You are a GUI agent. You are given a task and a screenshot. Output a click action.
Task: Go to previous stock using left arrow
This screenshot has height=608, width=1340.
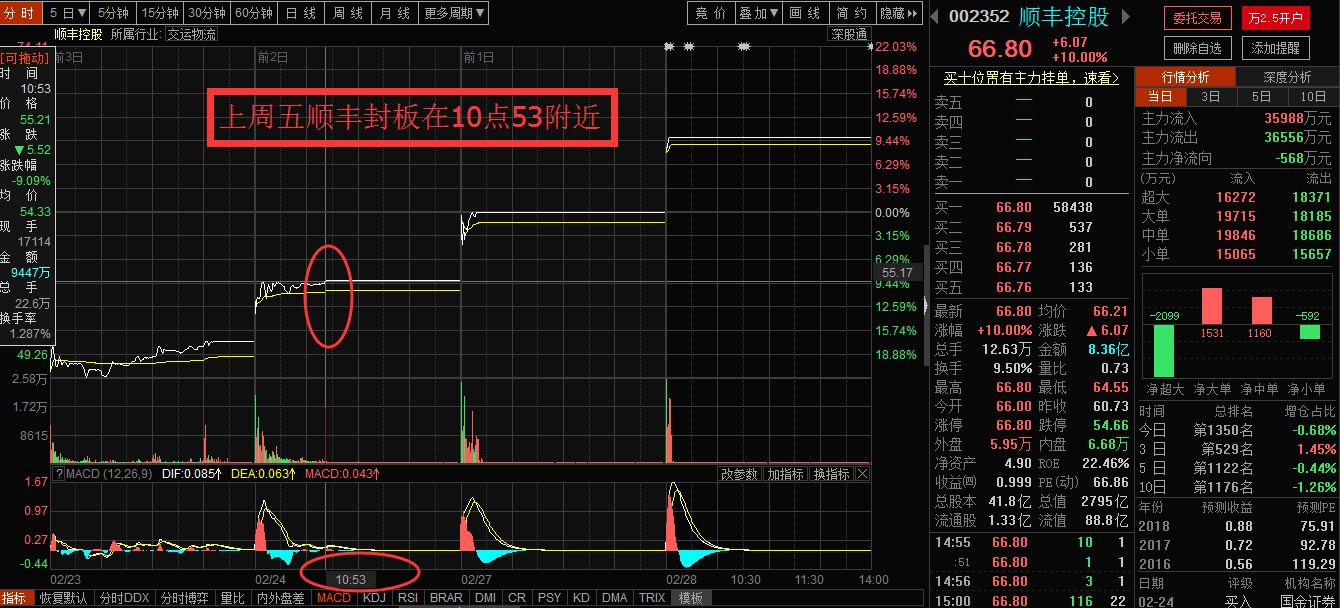tap(935, 17)
